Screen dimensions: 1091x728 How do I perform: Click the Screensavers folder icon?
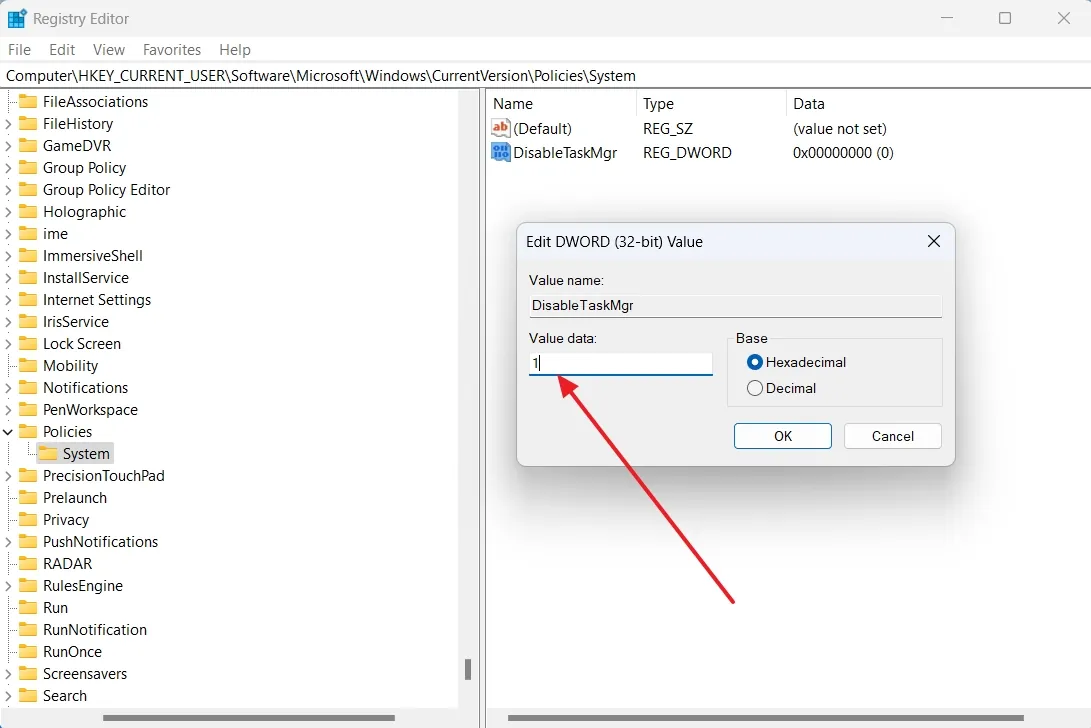[x=28, y=674]
